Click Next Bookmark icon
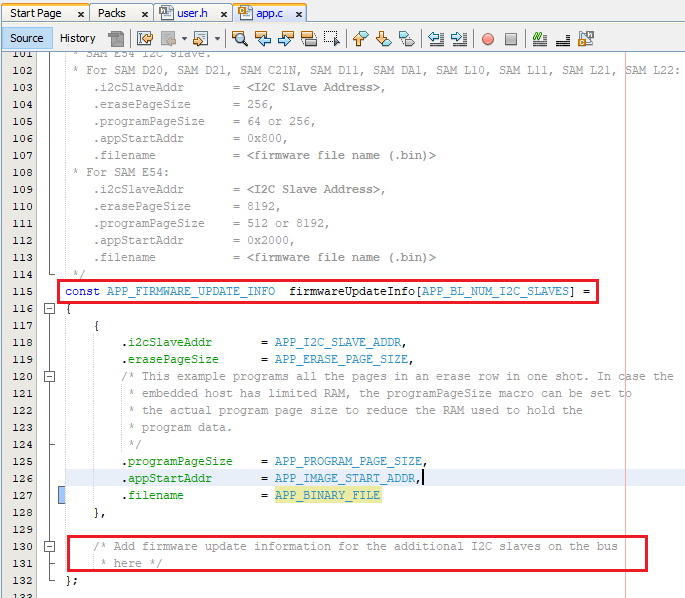 [x=384, y=38]
